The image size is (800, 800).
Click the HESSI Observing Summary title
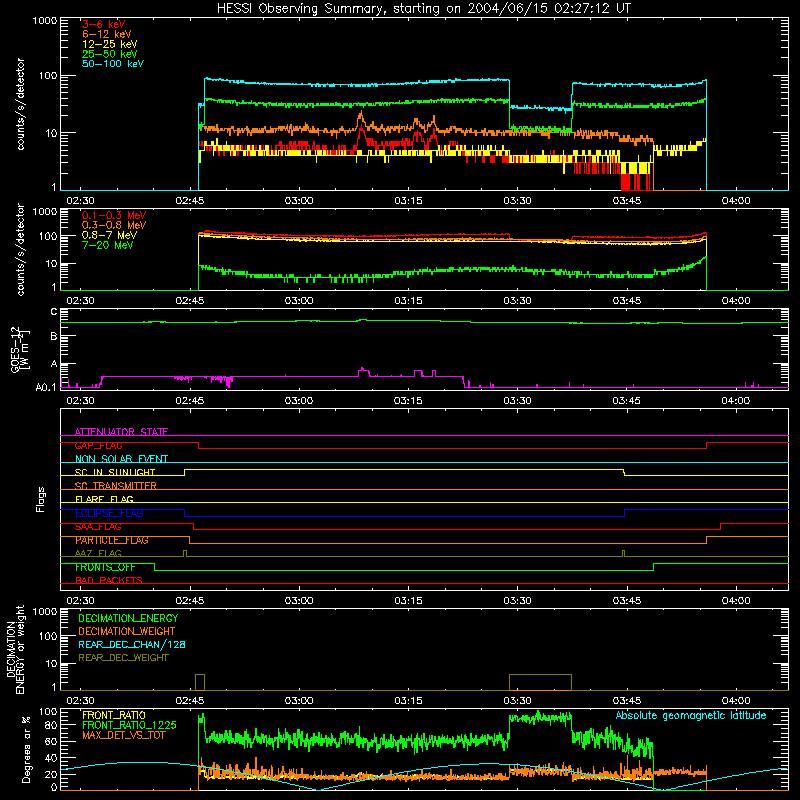pyautogui.click(x=424, y=8)
